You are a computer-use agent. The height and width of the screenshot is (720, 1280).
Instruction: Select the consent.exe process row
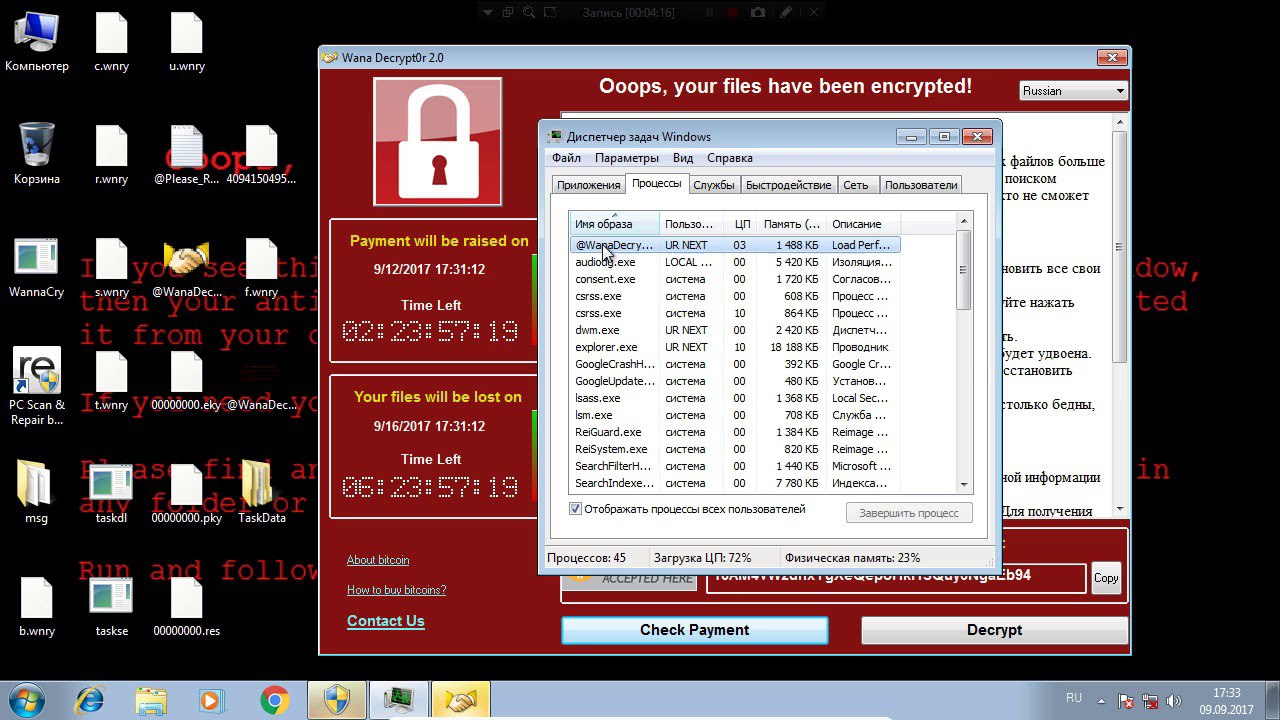coord(735,279)
